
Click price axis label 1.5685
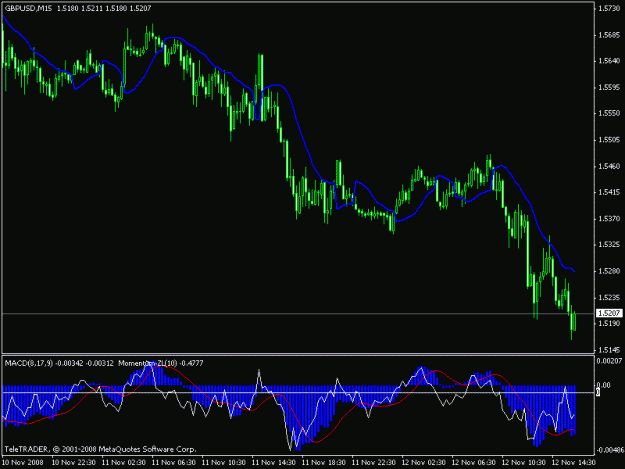click(x=609, y=35)
